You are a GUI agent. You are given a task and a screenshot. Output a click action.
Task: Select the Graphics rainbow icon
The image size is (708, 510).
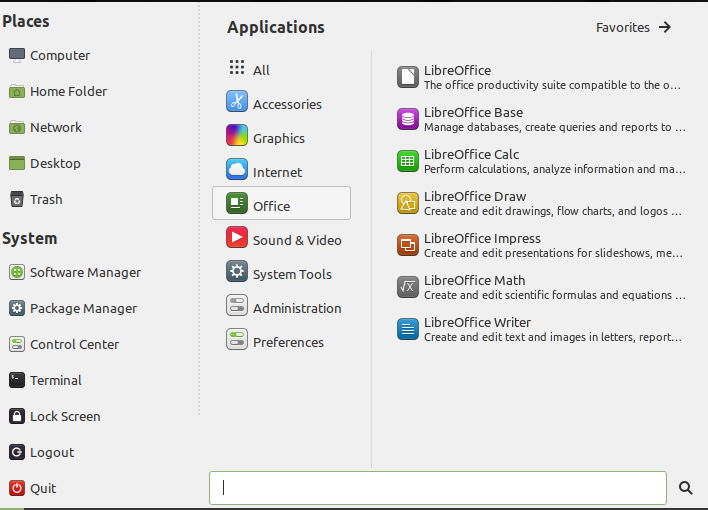pos(237,136)
